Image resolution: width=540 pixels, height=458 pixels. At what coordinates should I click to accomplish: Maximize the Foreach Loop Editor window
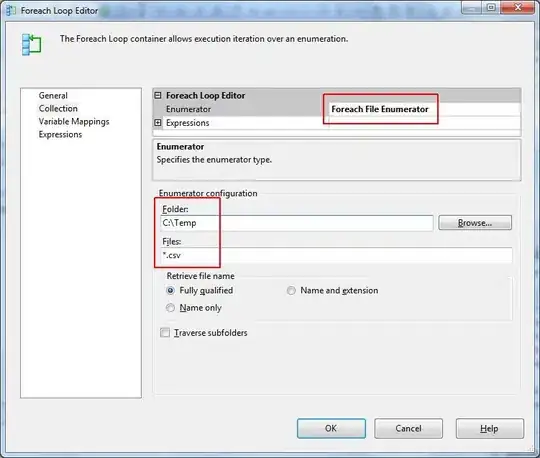point(491,7)
